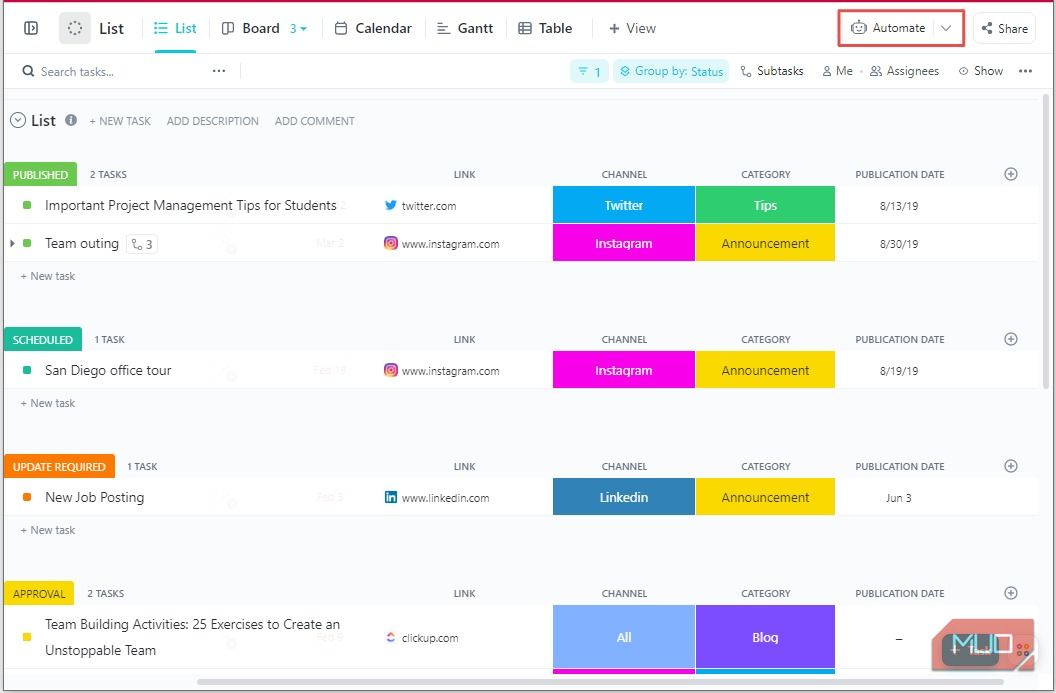Viewport: 1056px width, 693px height.
Task: Toggle the Show option on the filter bar
Action: [981, 71]
